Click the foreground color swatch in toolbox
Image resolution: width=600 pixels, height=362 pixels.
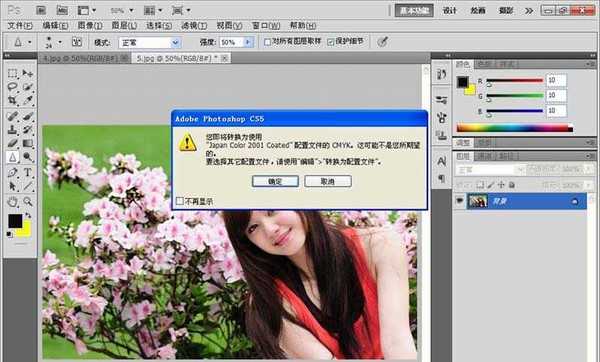point(15,221)
